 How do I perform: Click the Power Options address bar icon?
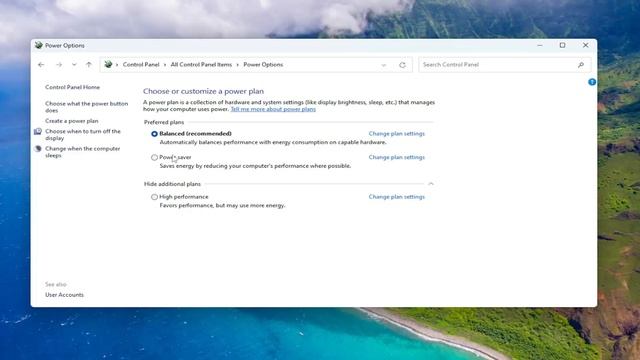tap(108, 64)
